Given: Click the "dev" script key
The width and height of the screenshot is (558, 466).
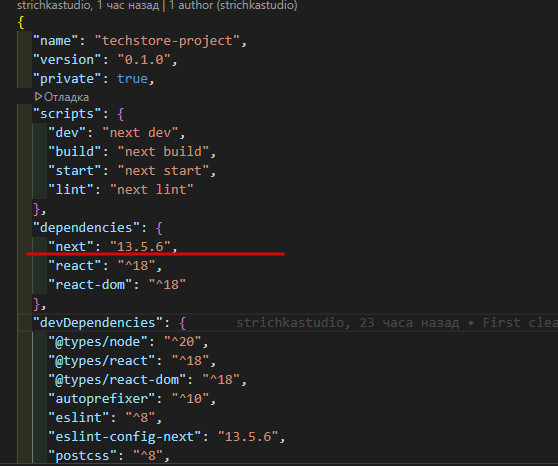Looking at the screenshot, I should [x=67, y=133].
